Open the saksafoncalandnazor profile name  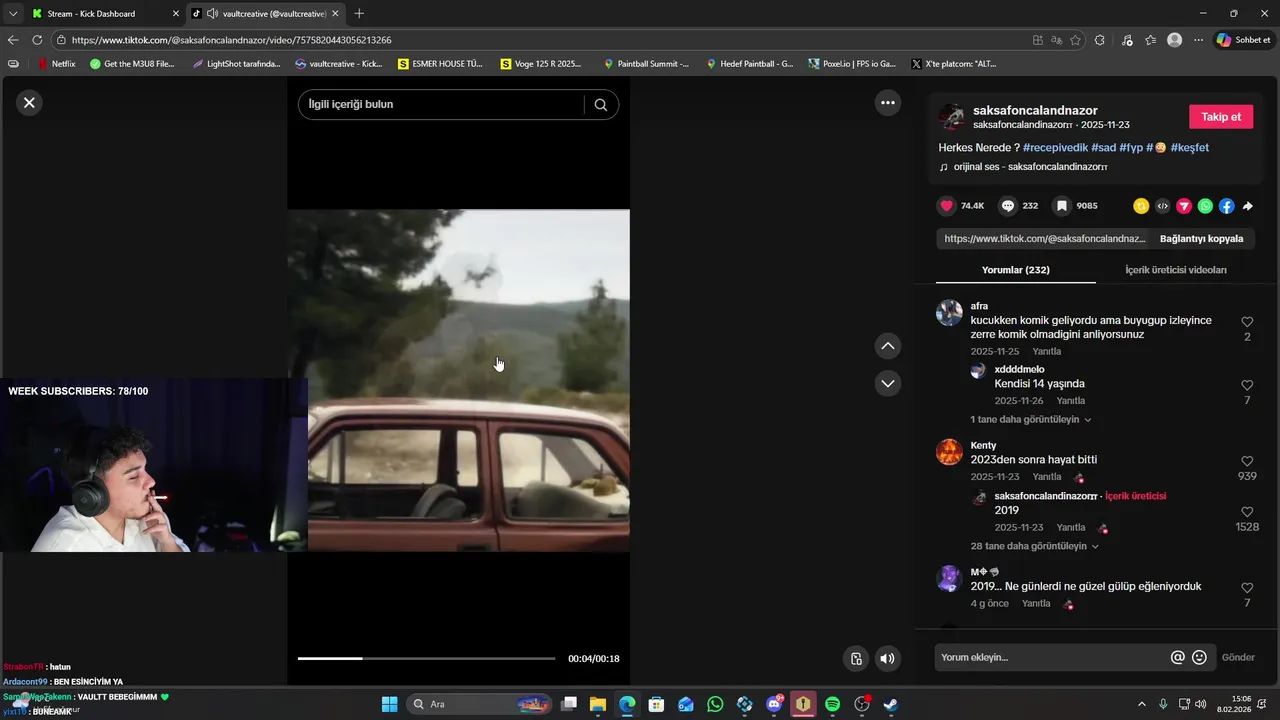click(x=1035, y=110)
